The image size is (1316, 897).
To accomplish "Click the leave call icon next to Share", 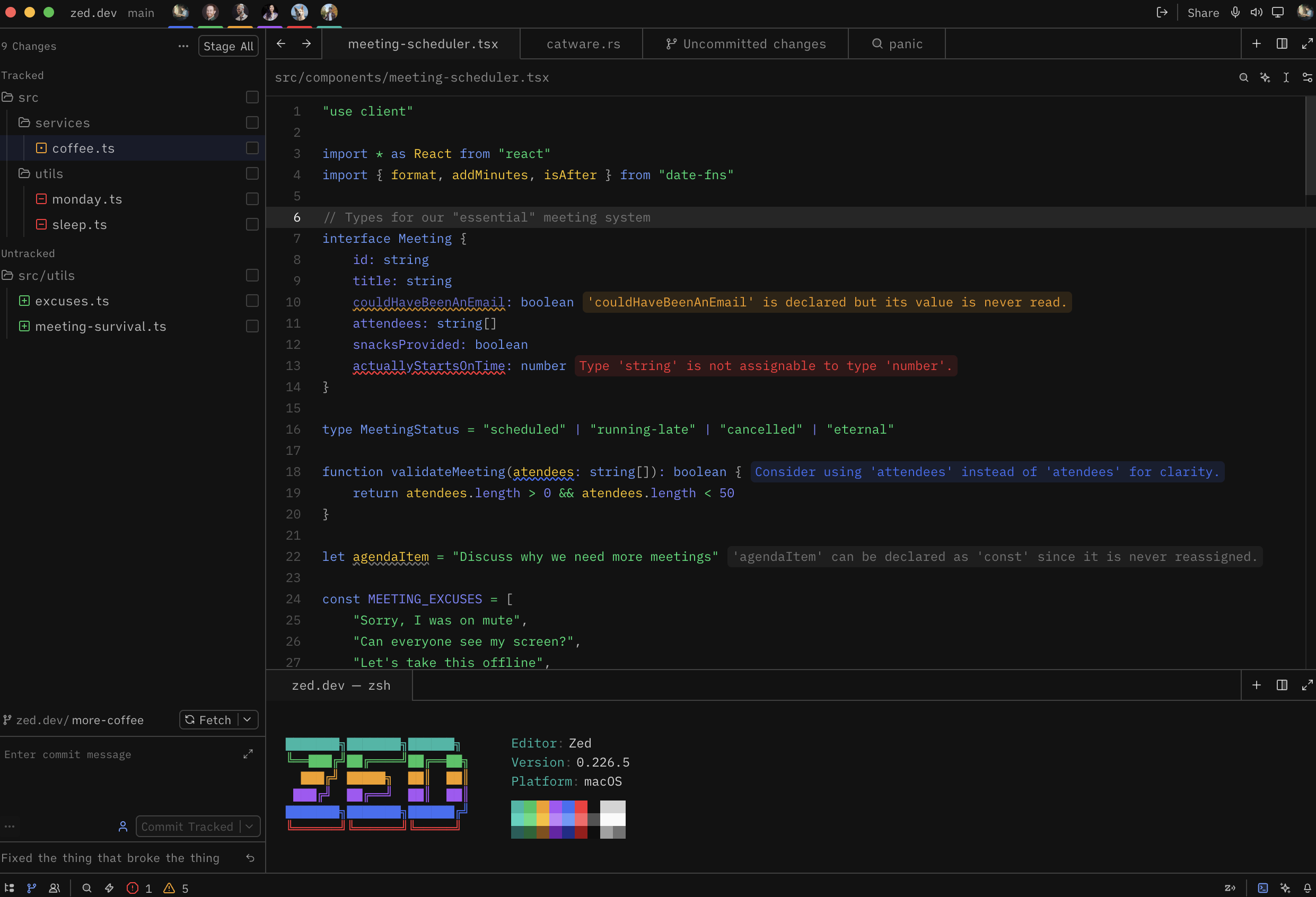I will pyautogui.click(x=1162, y=13).
